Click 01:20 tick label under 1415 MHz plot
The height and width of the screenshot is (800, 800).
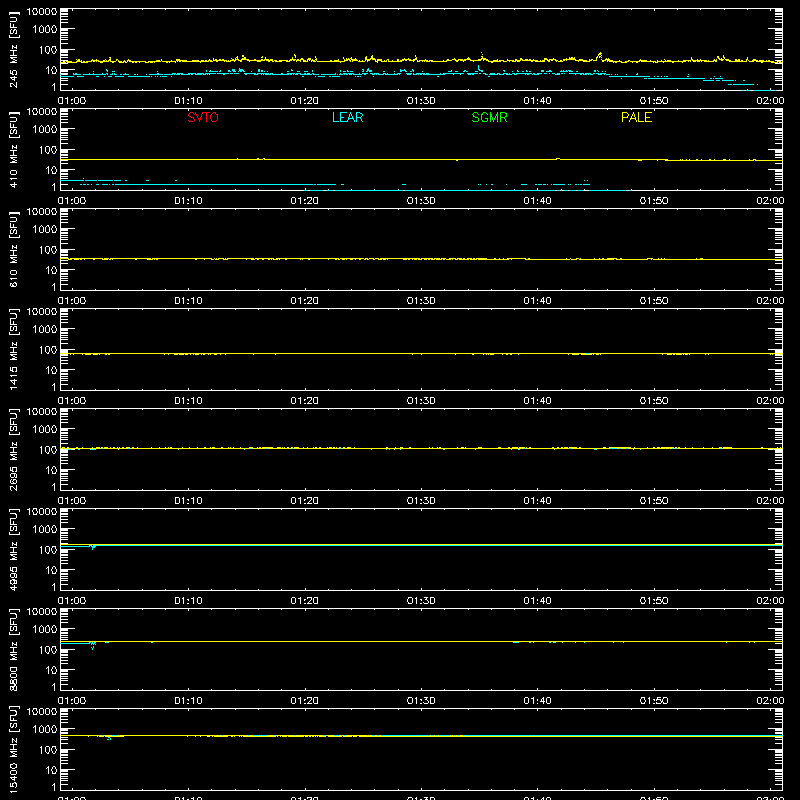tap(305, 401)
